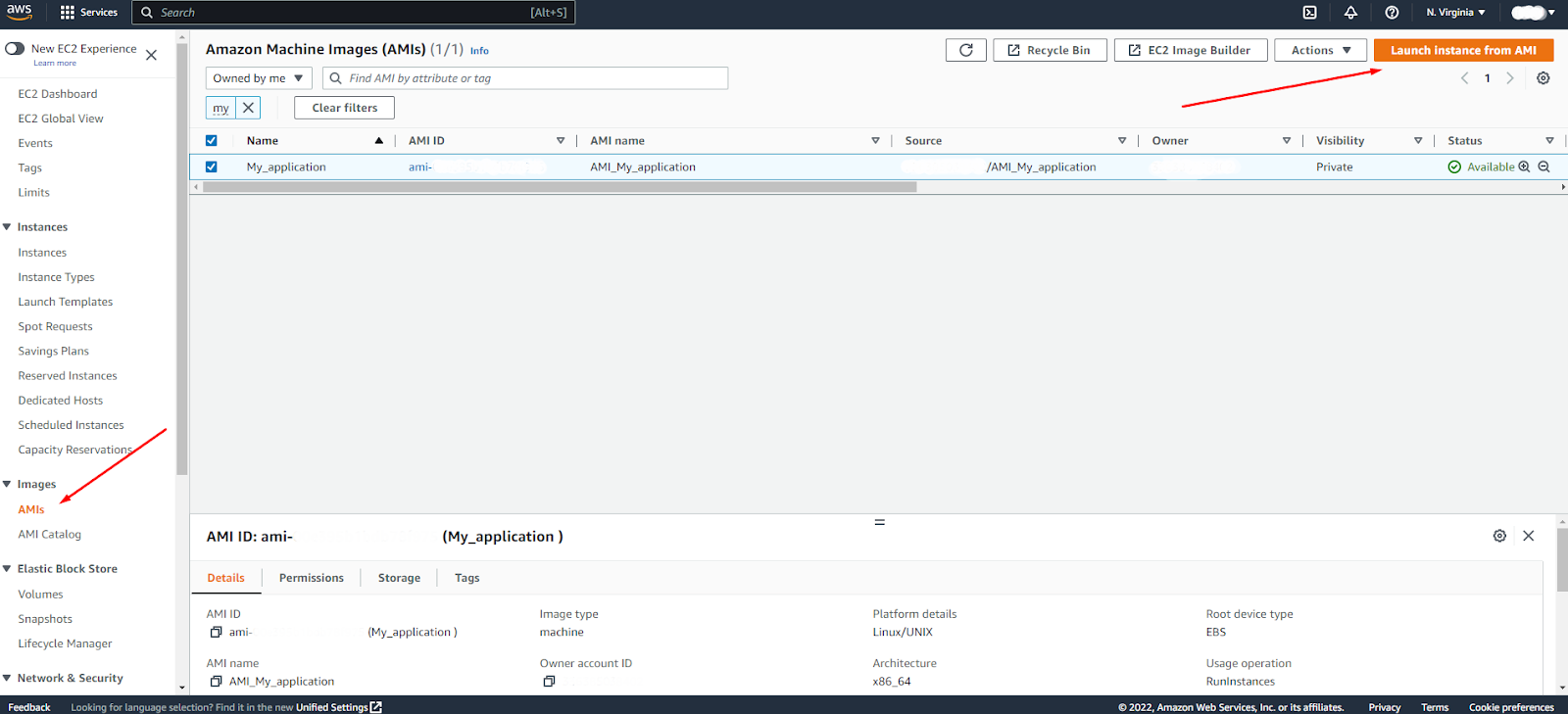Click Launch instance from AMI button
Screen dimensions: 1568x714
tap(1463, 50)
